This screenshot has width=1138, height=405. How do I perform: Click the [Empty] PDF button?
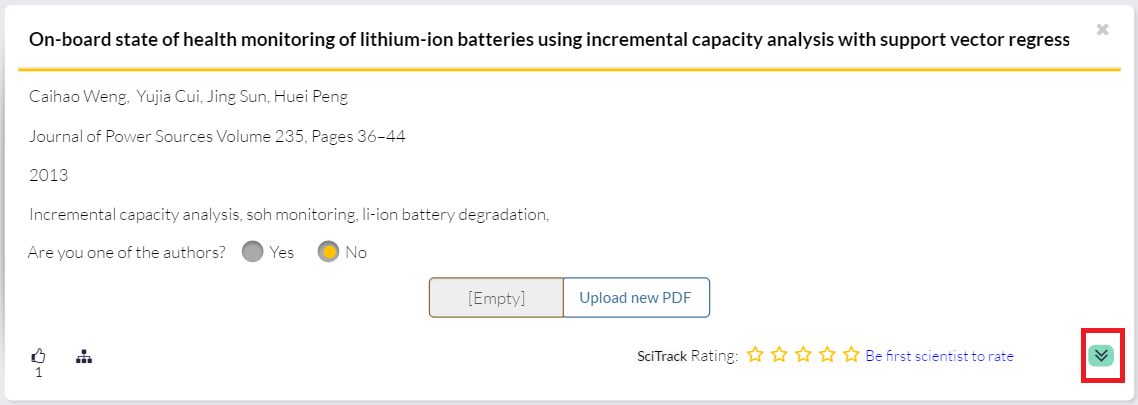point(496,298)
